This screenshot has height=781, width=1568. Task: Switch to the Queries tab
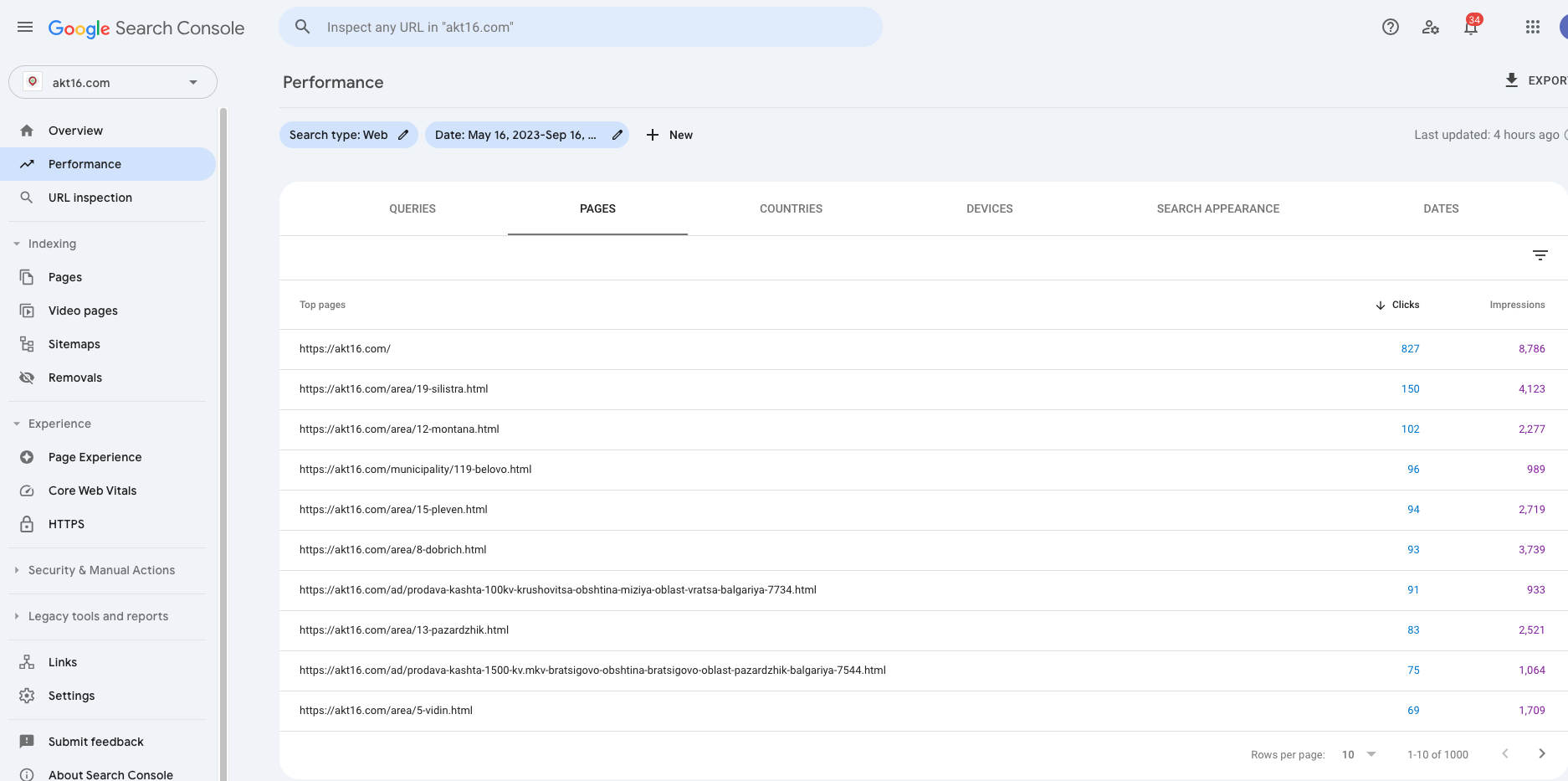(x=412, y=208)
